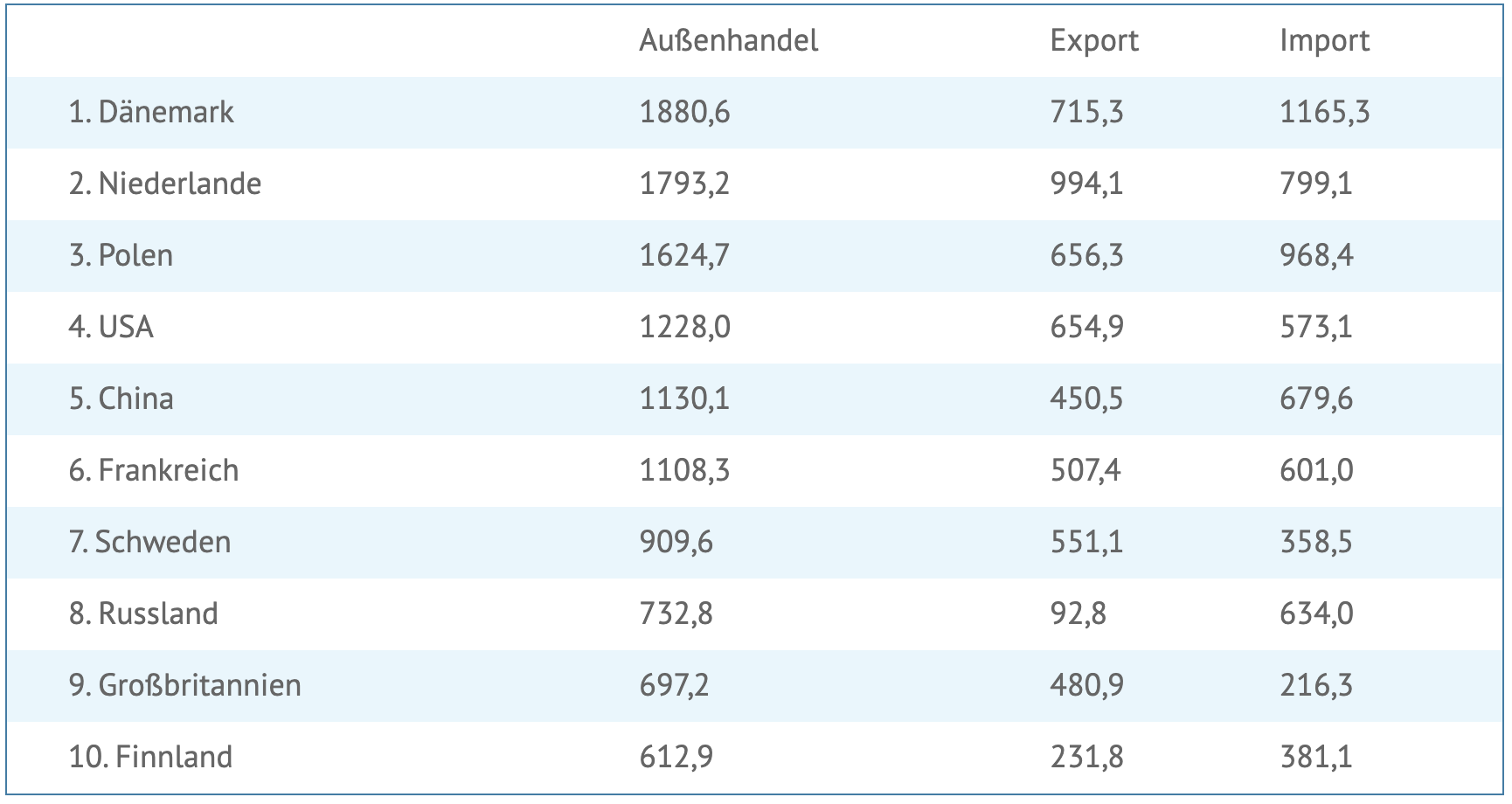Click the Außenhandel column header
1512x804 pixels.
click(728, 41)
